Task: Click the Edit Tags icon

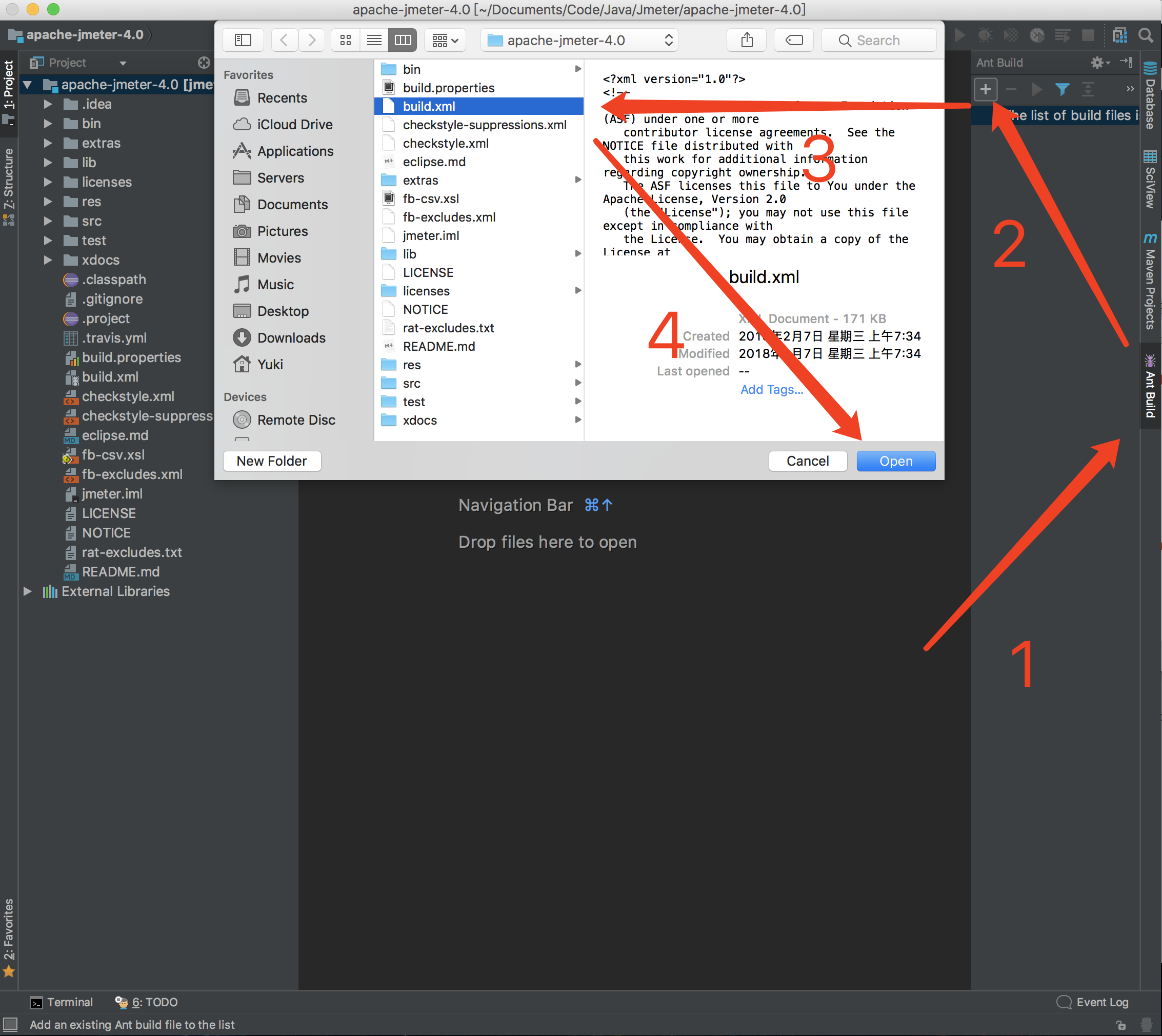Action: click(x=794, y=40)
